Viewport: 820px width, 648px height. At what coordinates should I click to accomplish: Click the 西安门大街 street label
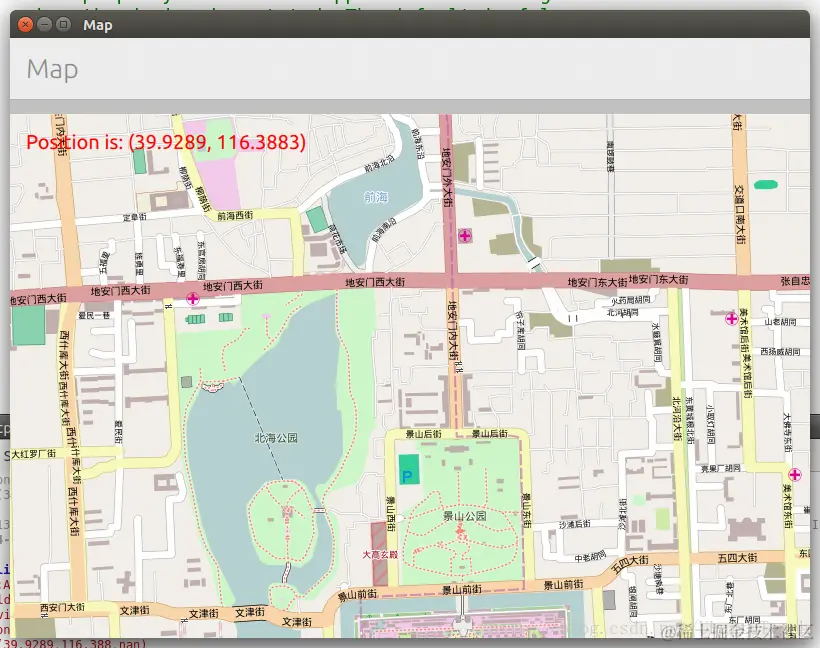click(62, 607)
